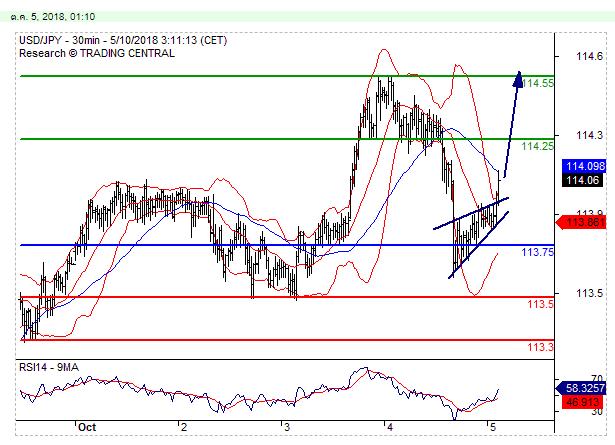Click the '2' date axis marker
This screenshot has width=615, height=445.
[184, 427]
